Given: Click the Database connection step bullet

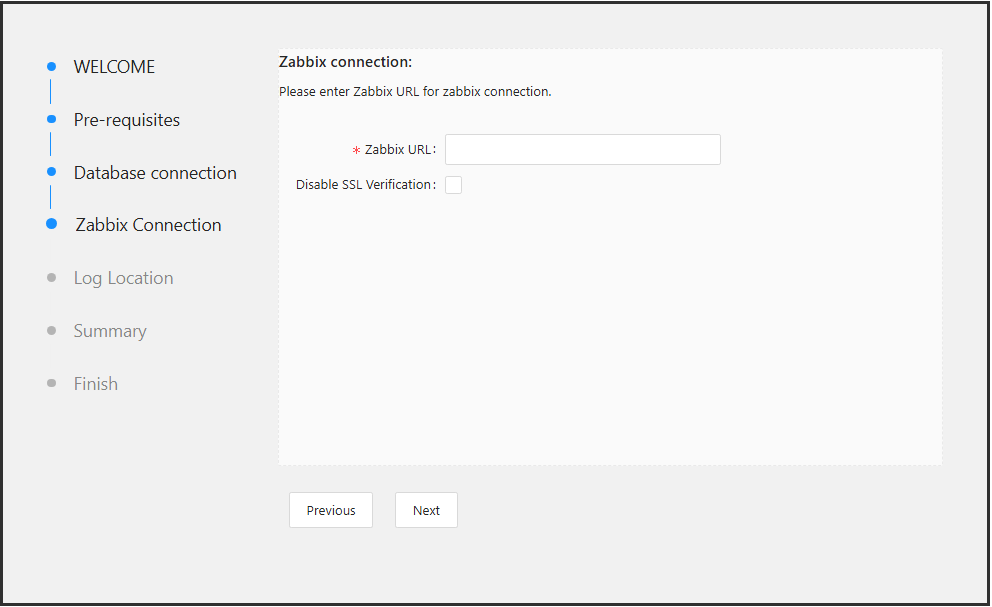Looking at the screenshot, I should [x=50, y=171].
